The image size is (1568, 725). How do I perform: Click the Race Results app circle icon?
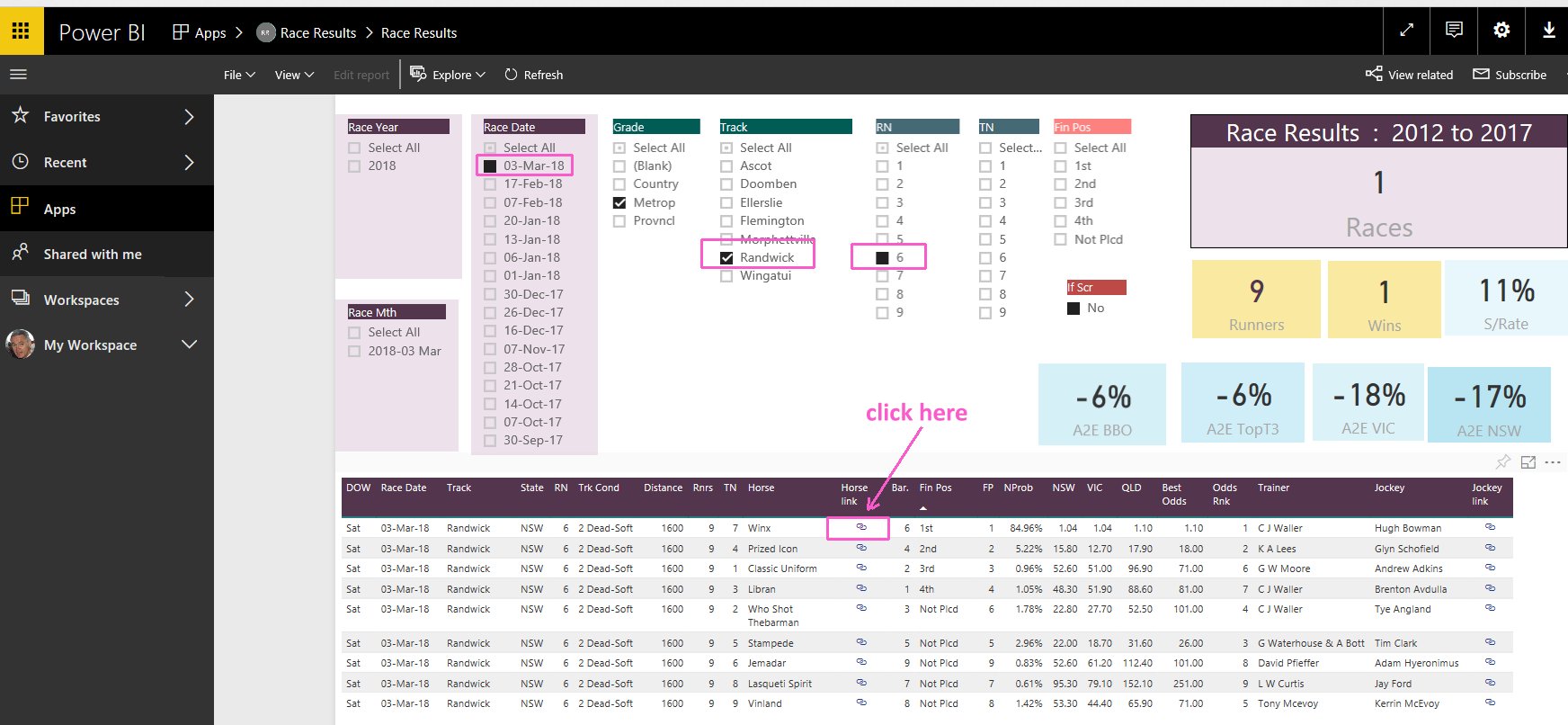point(265,32)
